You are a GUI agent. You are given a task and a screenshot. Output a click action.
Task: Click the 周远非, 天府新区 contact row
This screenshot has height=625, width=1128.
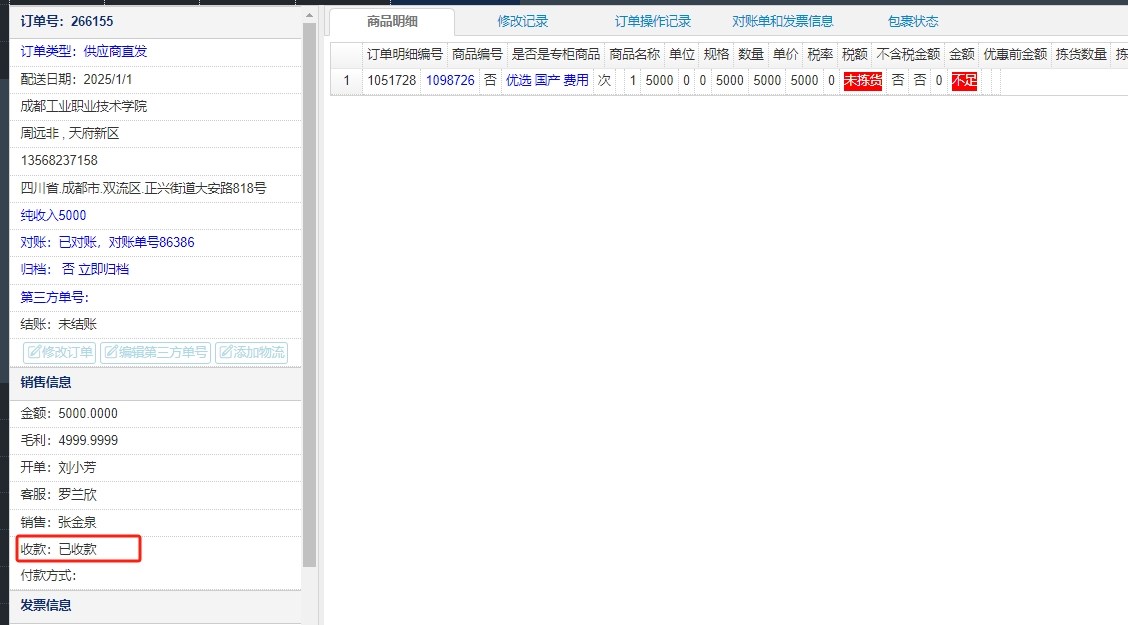coord(155,134)
